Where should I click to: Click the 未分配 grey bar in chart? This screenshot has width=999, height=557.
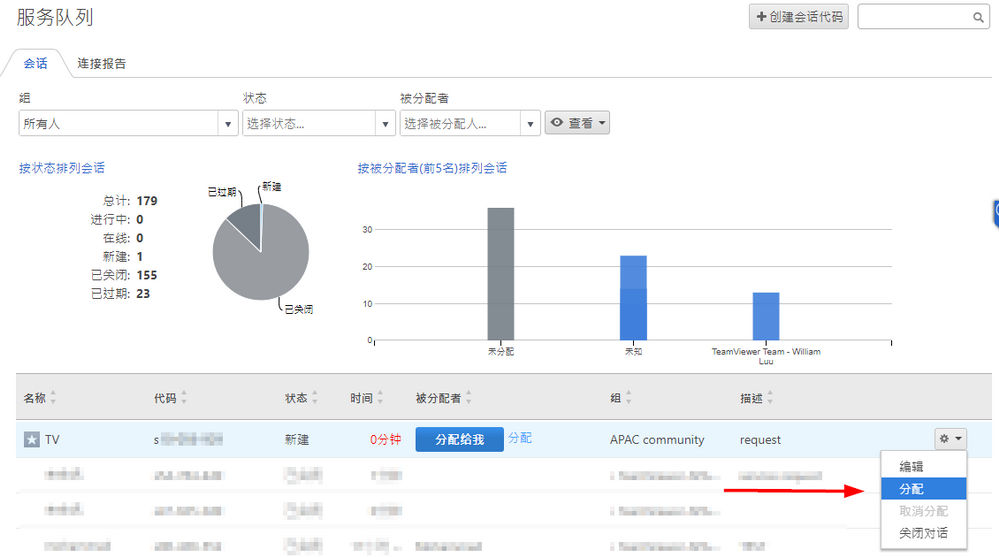[x=501, y=274]
